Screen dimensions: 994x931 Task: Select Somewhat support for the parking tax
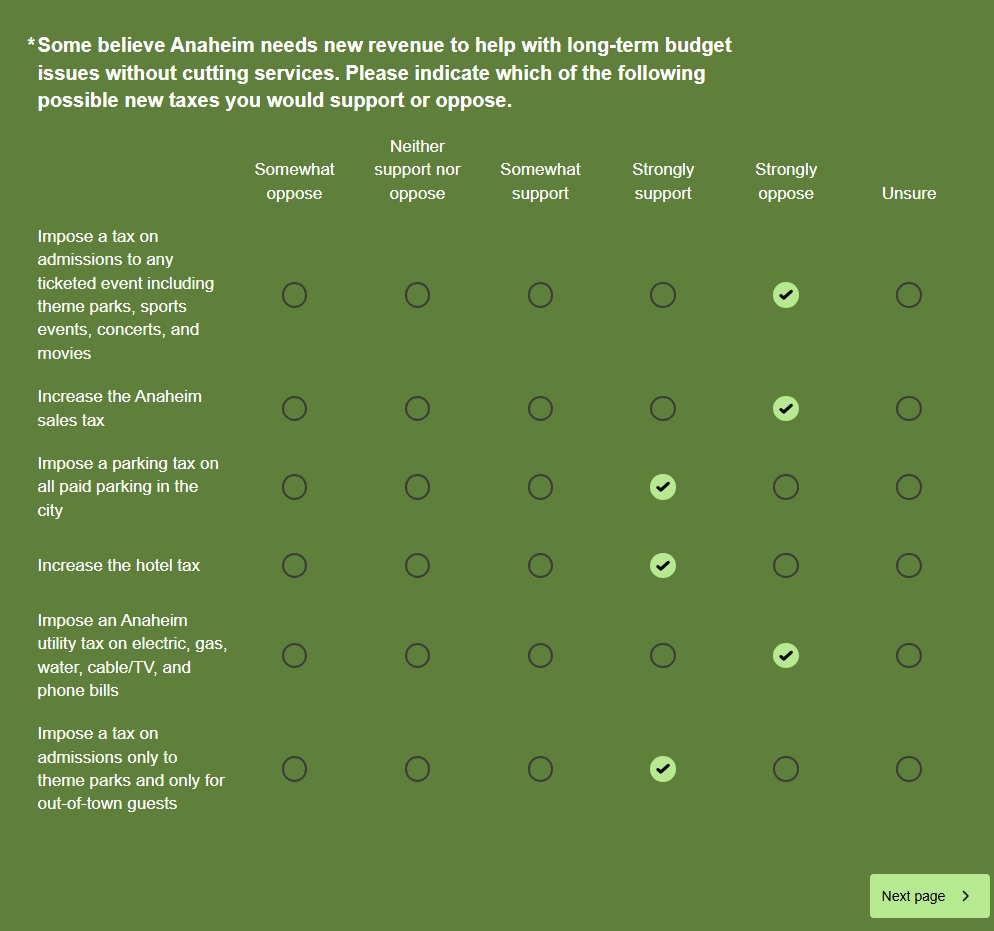tap(540, 487)
